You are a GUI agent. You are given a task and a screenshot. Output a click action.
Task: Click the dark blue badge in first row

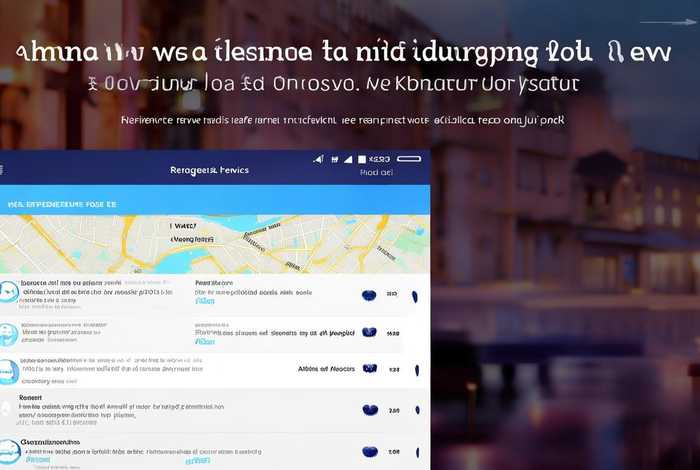click(369, 295)
